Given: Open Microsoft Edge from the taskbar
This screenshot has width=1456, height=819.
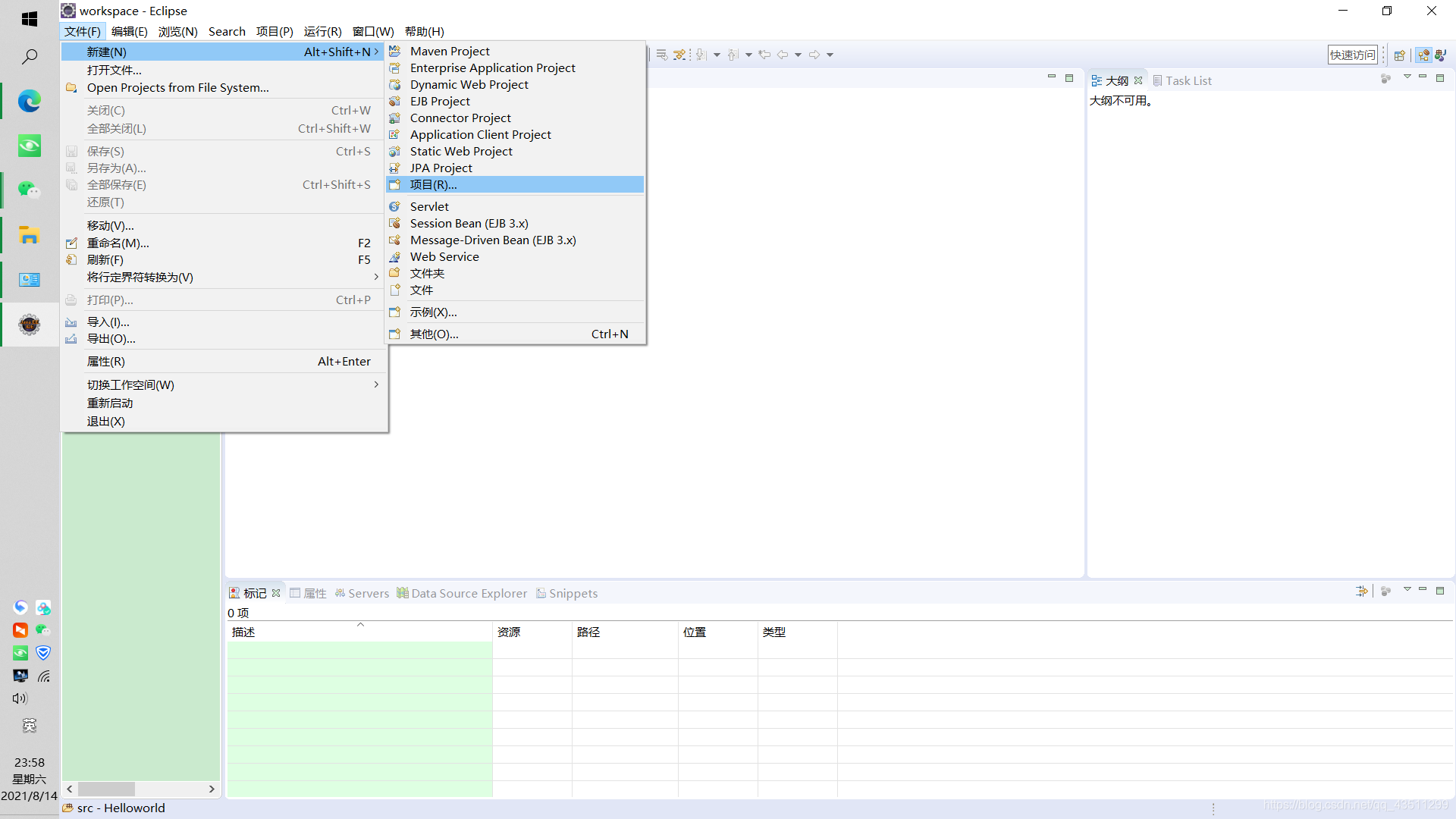Looking at the screenshot, I should pos(30,101).
